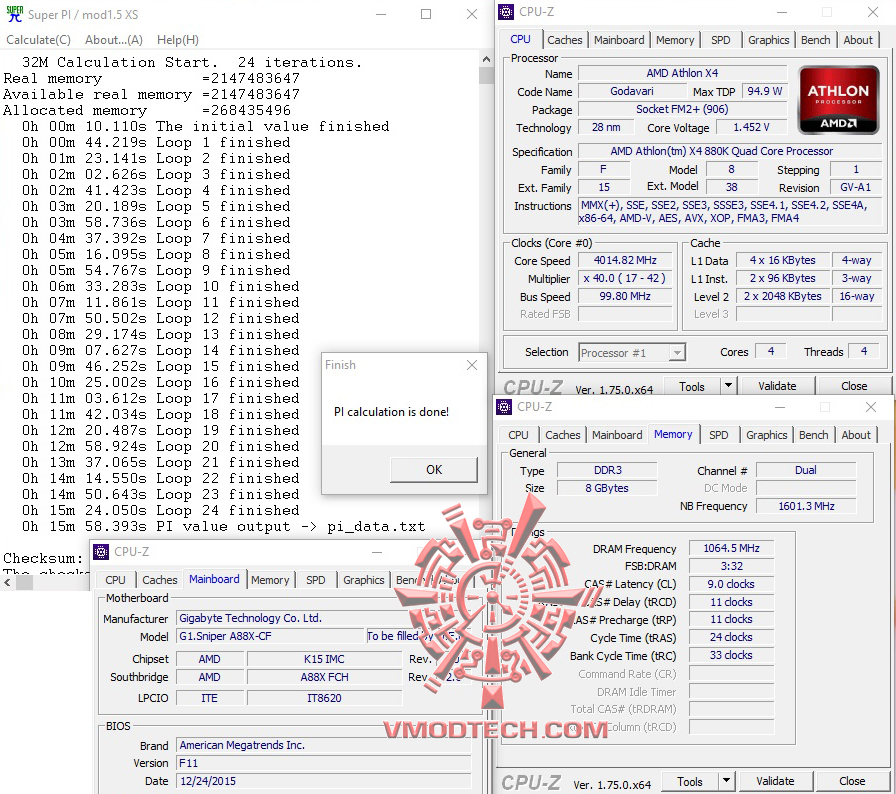Switch to Graphics tab in top CPU-Z window
This screenshot has height=794, width=896.
[769, 40]
